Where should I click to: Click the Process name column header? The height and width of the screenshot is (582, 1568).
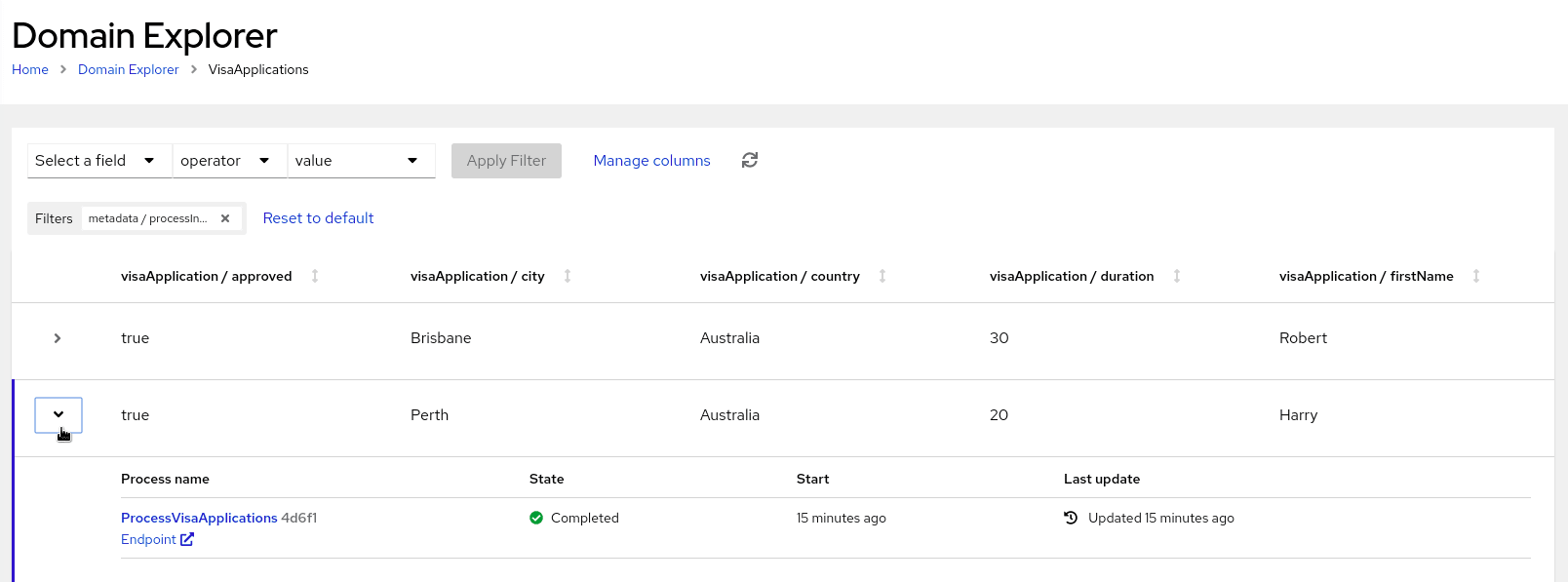[x=165, y=479]
